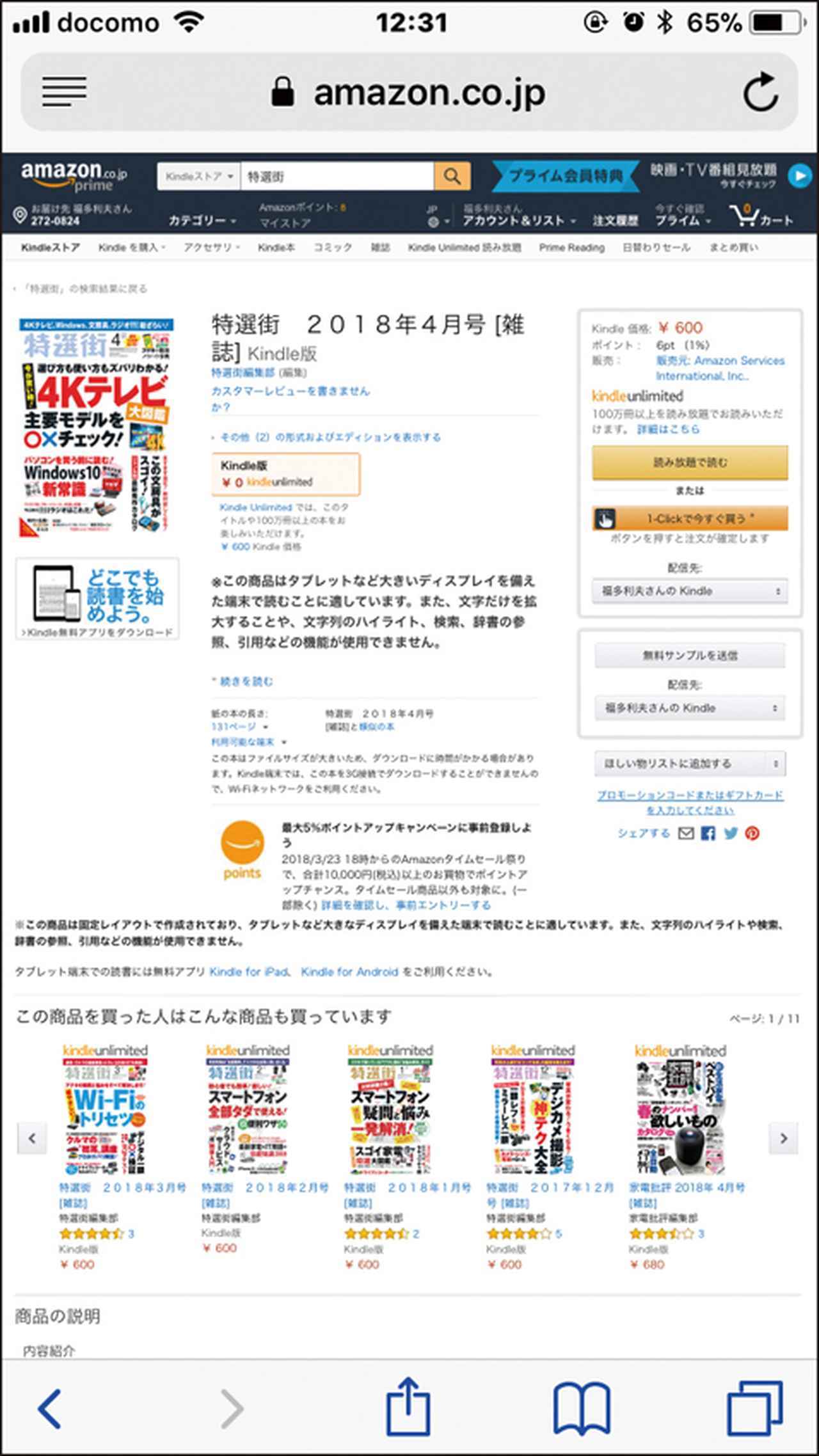Screen dimensions: 819x1456
Task: Tap the orange search magnifier button
Action: tap(452, 176)
